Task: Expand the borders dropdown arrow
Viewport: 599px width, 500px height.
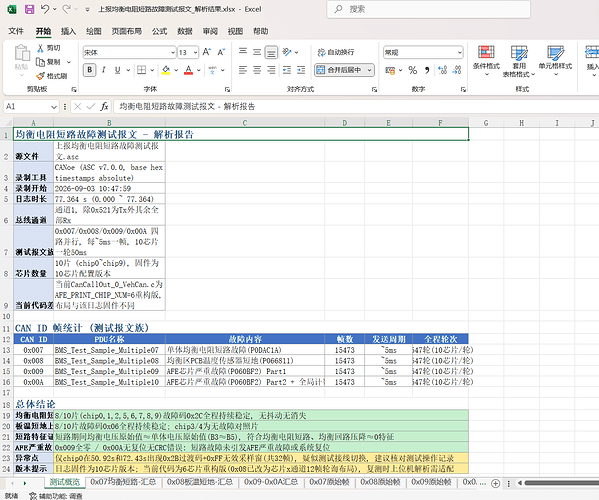Action: tap(152, 70)
